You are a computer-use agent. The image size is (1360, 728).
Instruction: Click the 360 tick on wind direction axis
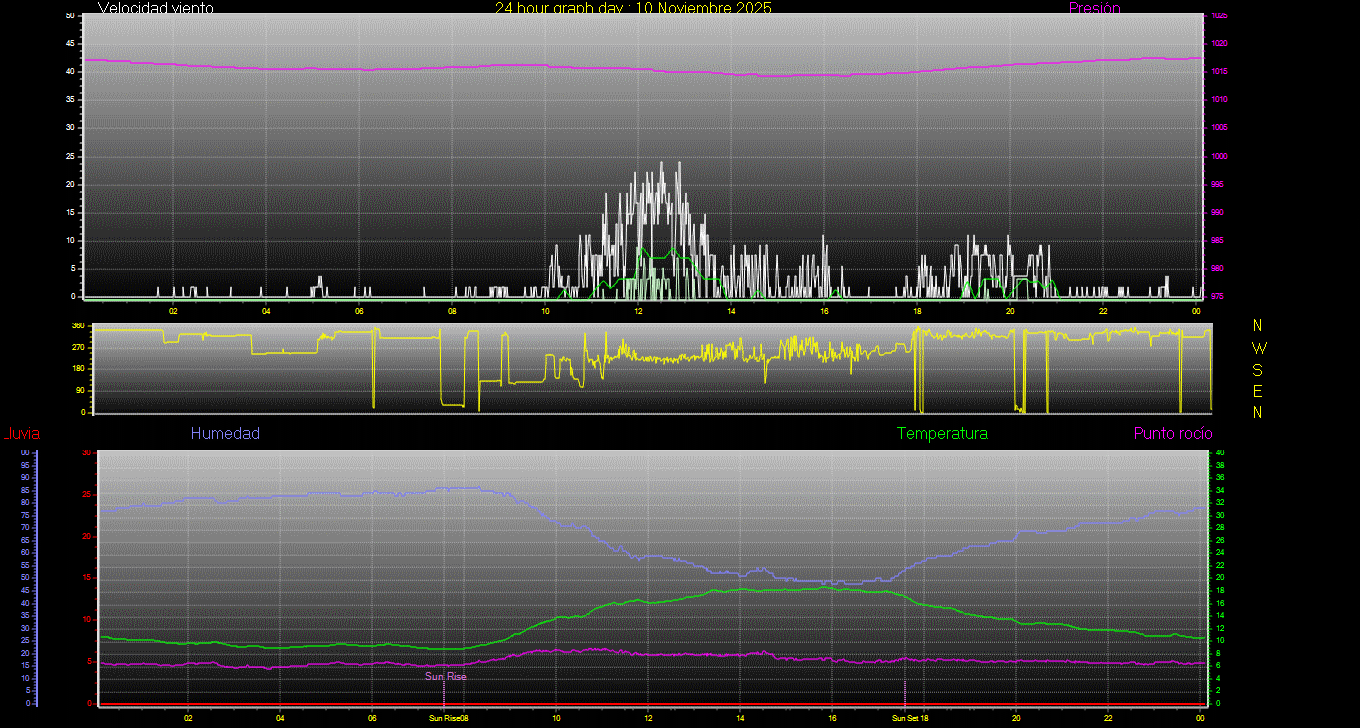pos(78,326)
